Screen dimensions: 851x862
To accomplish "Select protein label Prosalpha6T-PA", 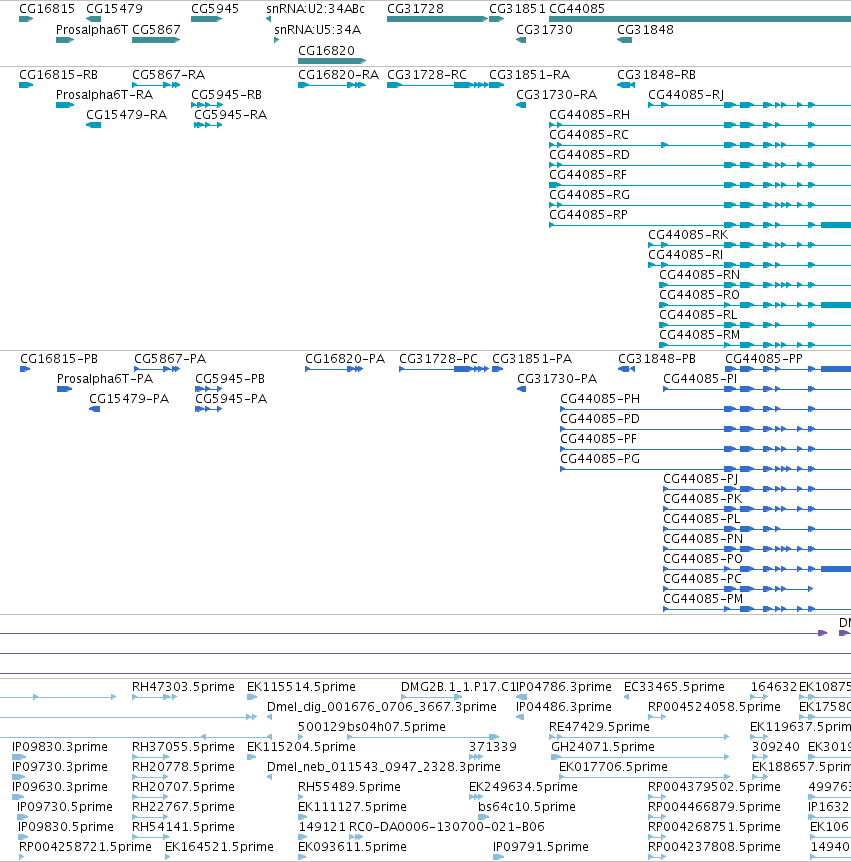I will [105, 379].
